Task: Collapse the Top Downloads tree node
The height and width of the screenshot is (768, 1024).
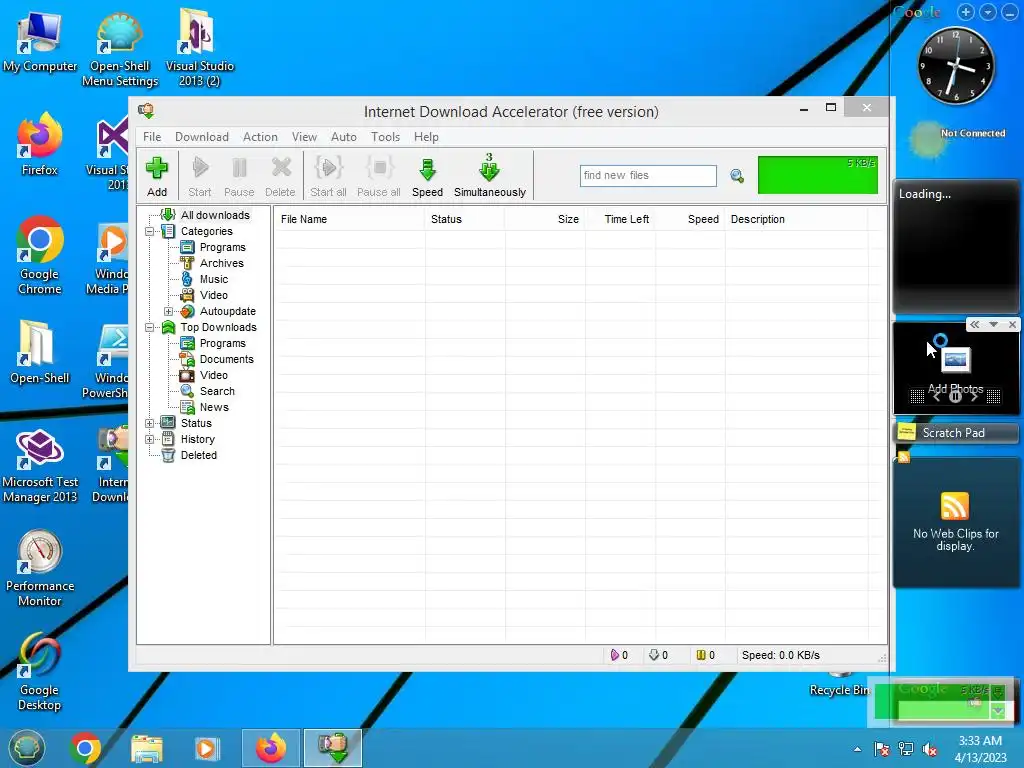Action: [150, 327]
